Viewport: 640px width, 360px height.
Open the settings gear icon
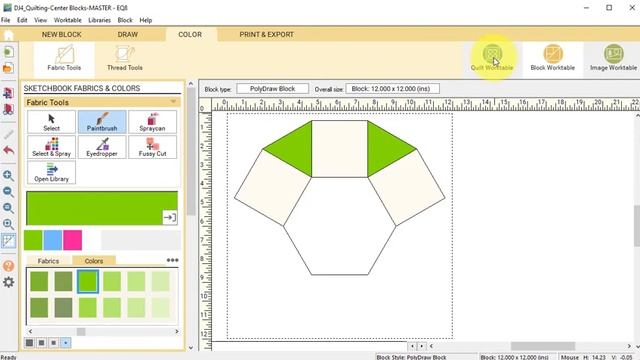pyautogui.click(x=9, y=282)
